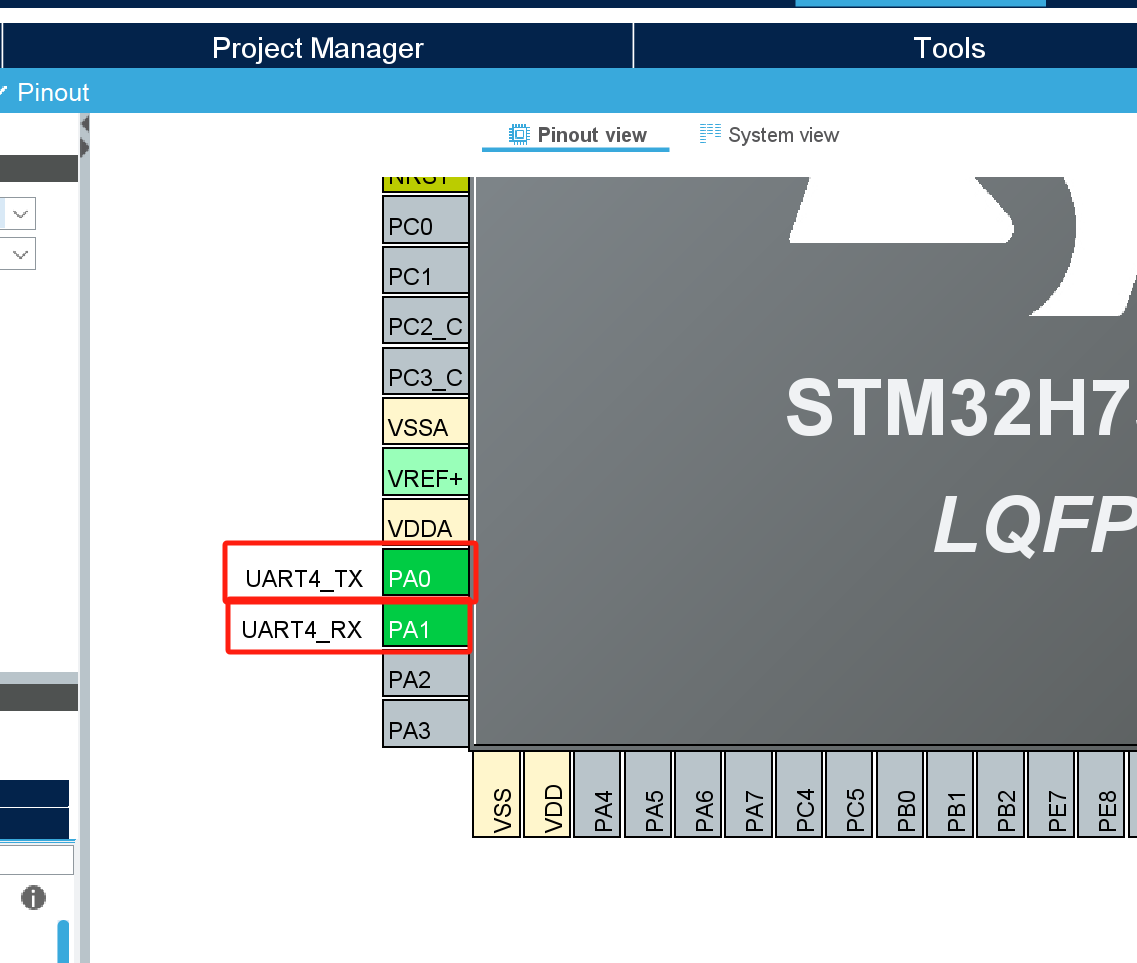The width and height of the screenshot is (1137, 963).
Task: Click the PC3_C pin
Action: (425, 373)
